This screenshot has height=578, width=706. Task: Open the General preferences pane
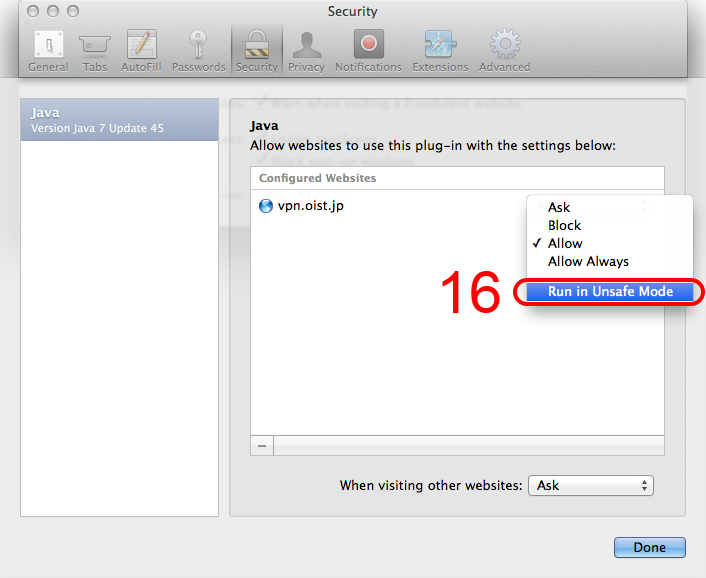tap(48, 49)
